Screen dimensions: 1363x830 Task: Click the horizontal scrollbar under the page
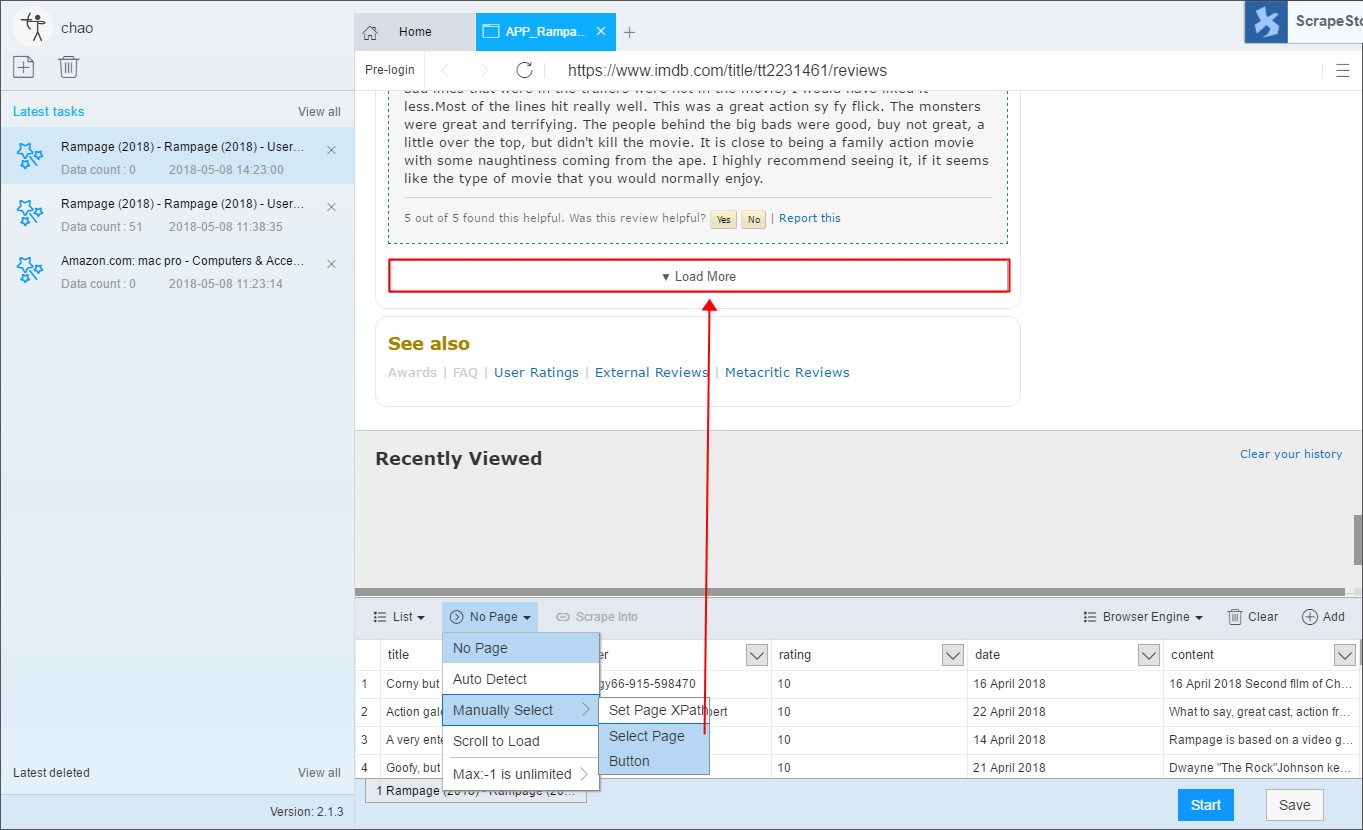[x=850, y=592]
